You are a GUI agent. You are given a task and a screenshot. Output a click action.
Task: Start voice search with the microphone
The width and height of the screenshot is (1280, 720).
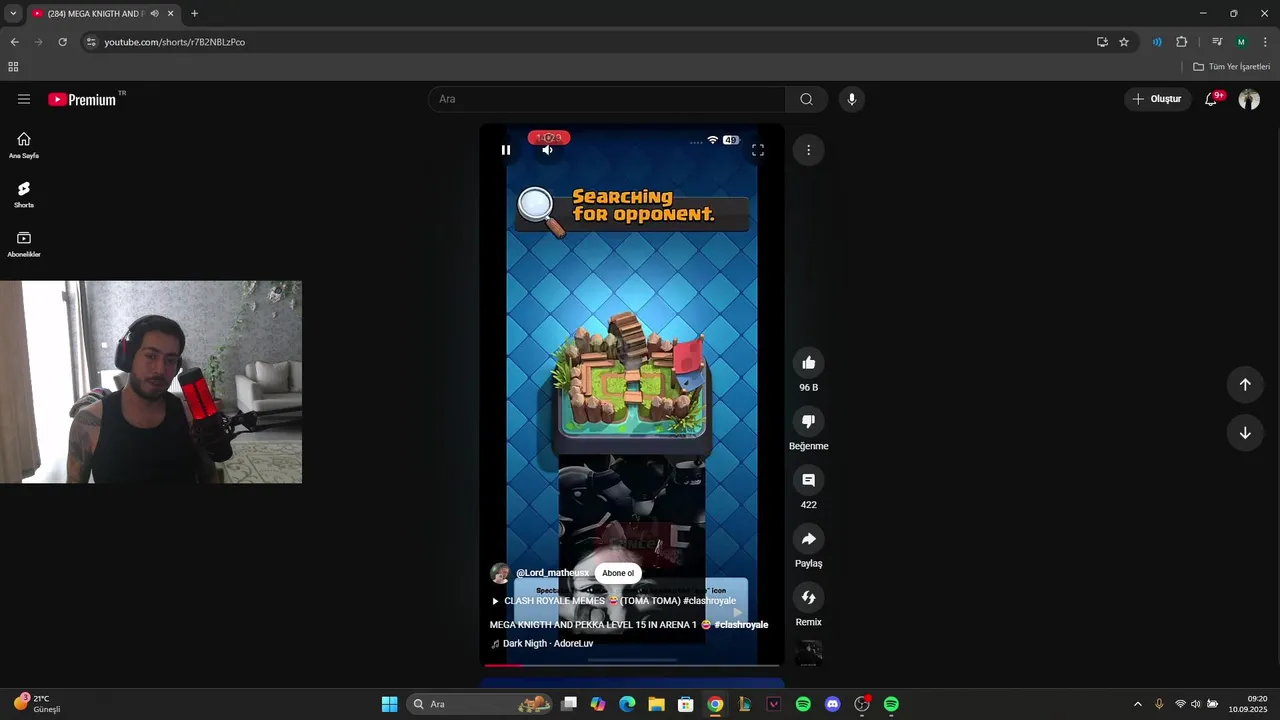coord(852,99)
